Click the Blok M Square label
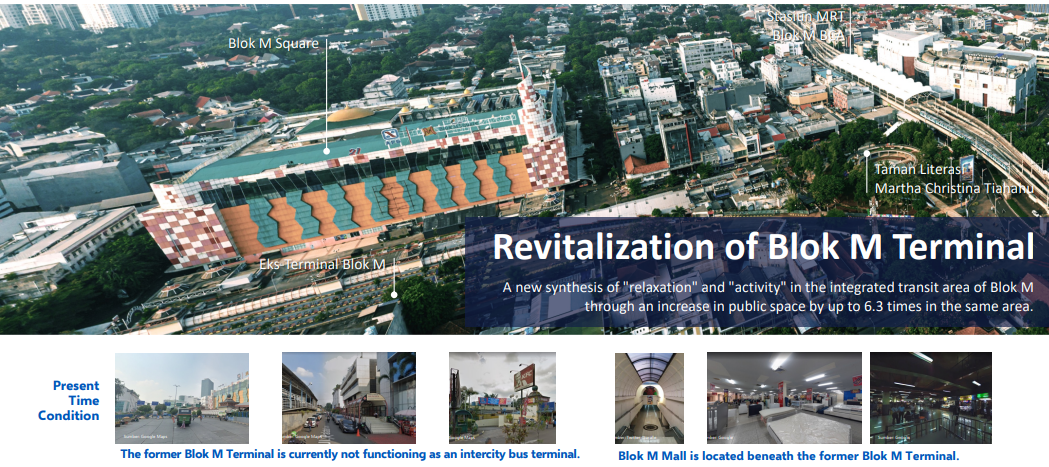The width and height of the screenshot is (1049, 467). [x=273, y=43]
